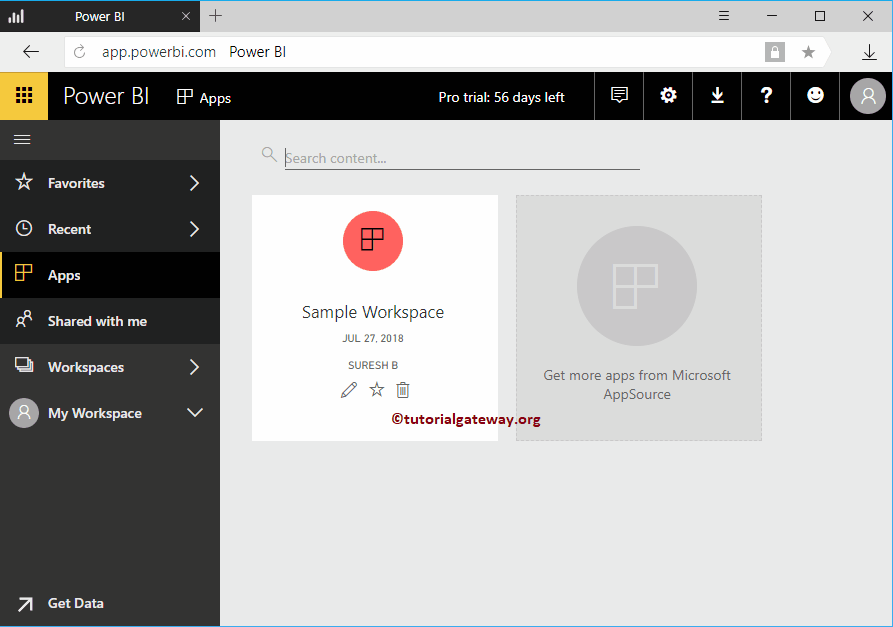
Task: Expand the Recent flyout chevron
Action: 194,229
